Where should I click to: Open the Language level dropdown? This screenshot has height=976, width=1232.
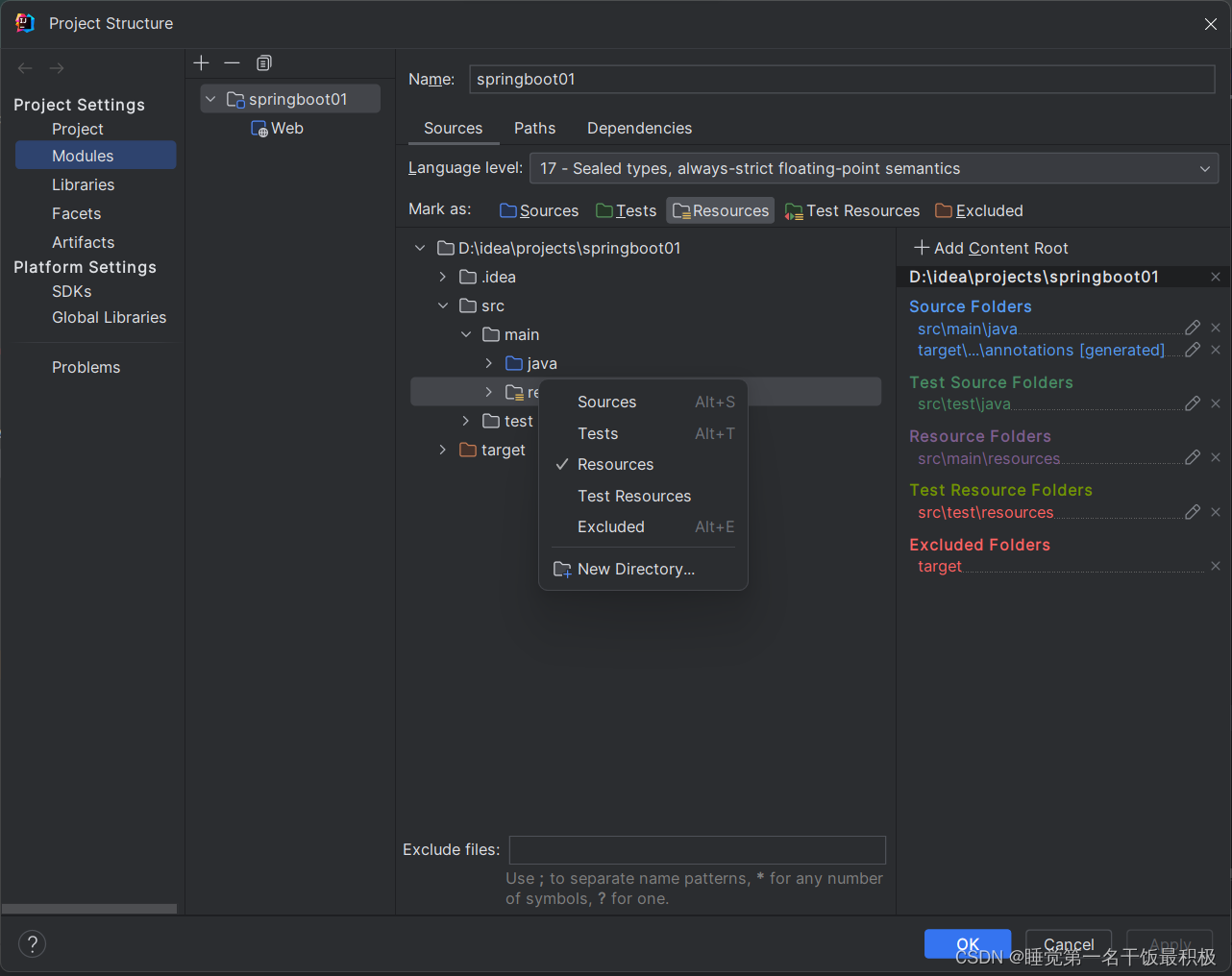coord(1205,168)
